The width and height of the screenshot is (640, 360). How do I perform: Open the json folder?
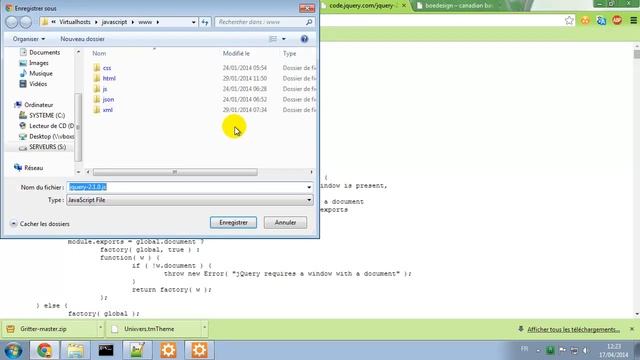[x=108, y=99]
